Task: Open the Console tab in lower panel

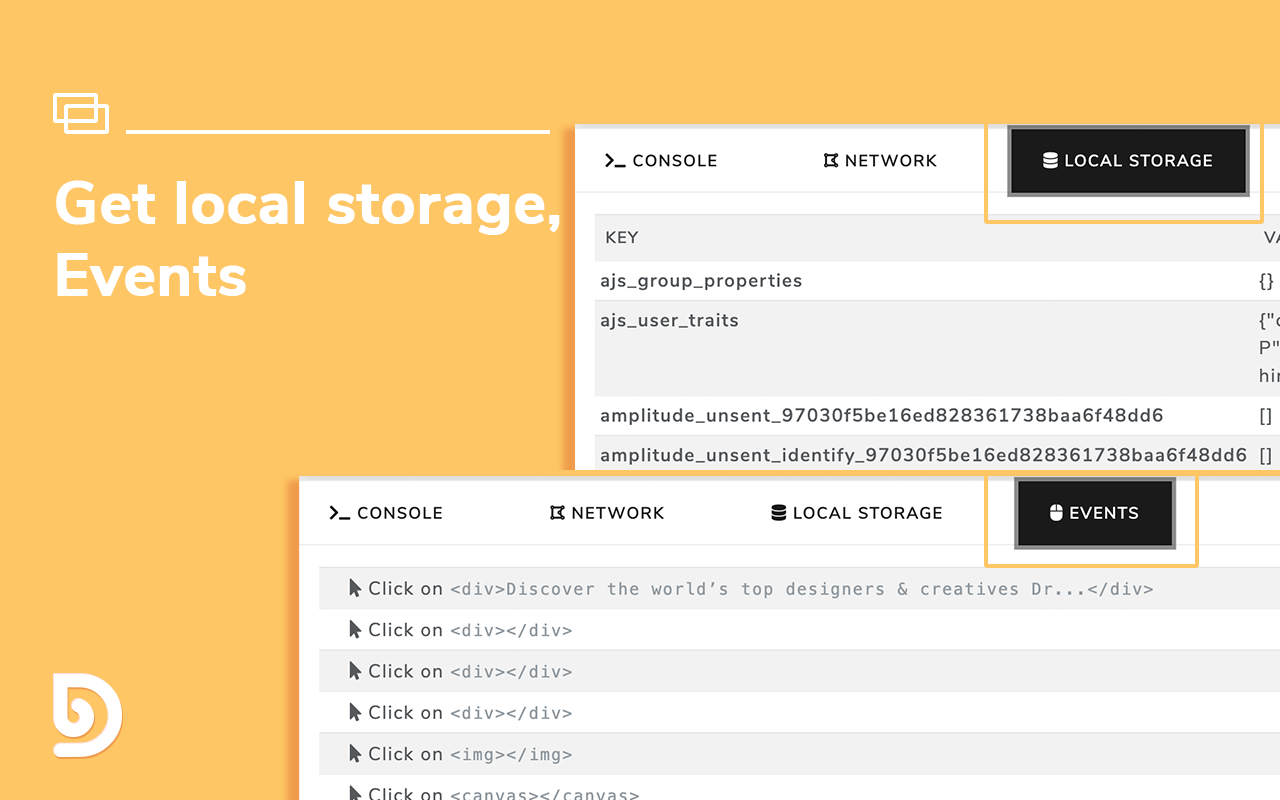Action: (386, 513)
